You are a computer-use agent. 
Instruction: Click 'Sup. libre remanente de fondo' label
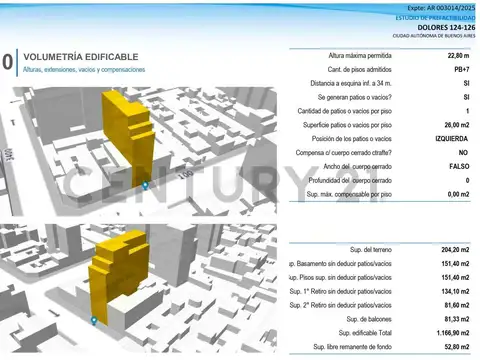click(352, 347)
